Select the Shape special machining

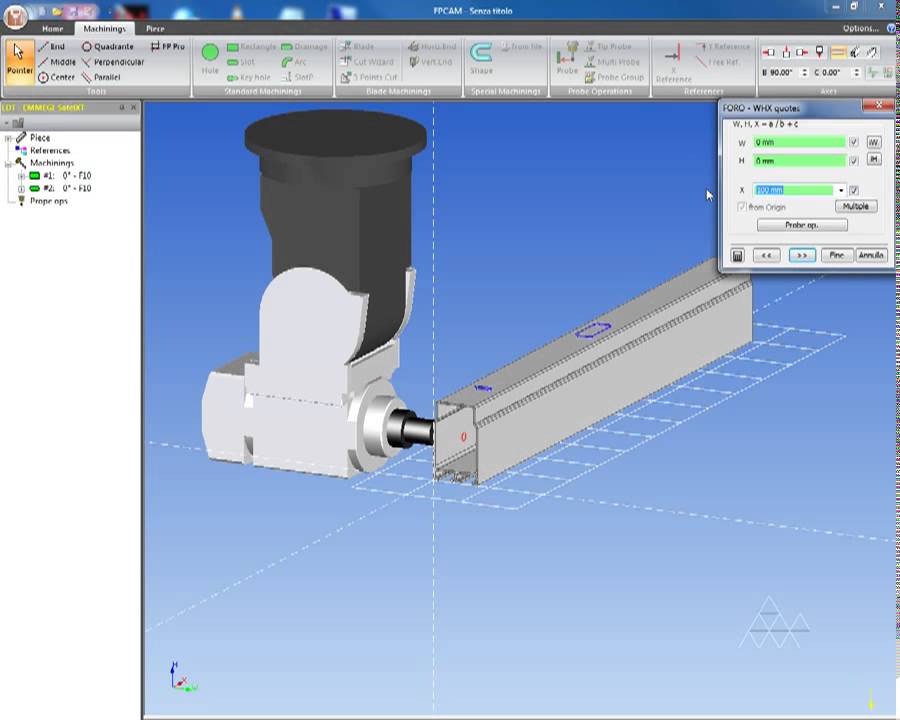point(481,59)
